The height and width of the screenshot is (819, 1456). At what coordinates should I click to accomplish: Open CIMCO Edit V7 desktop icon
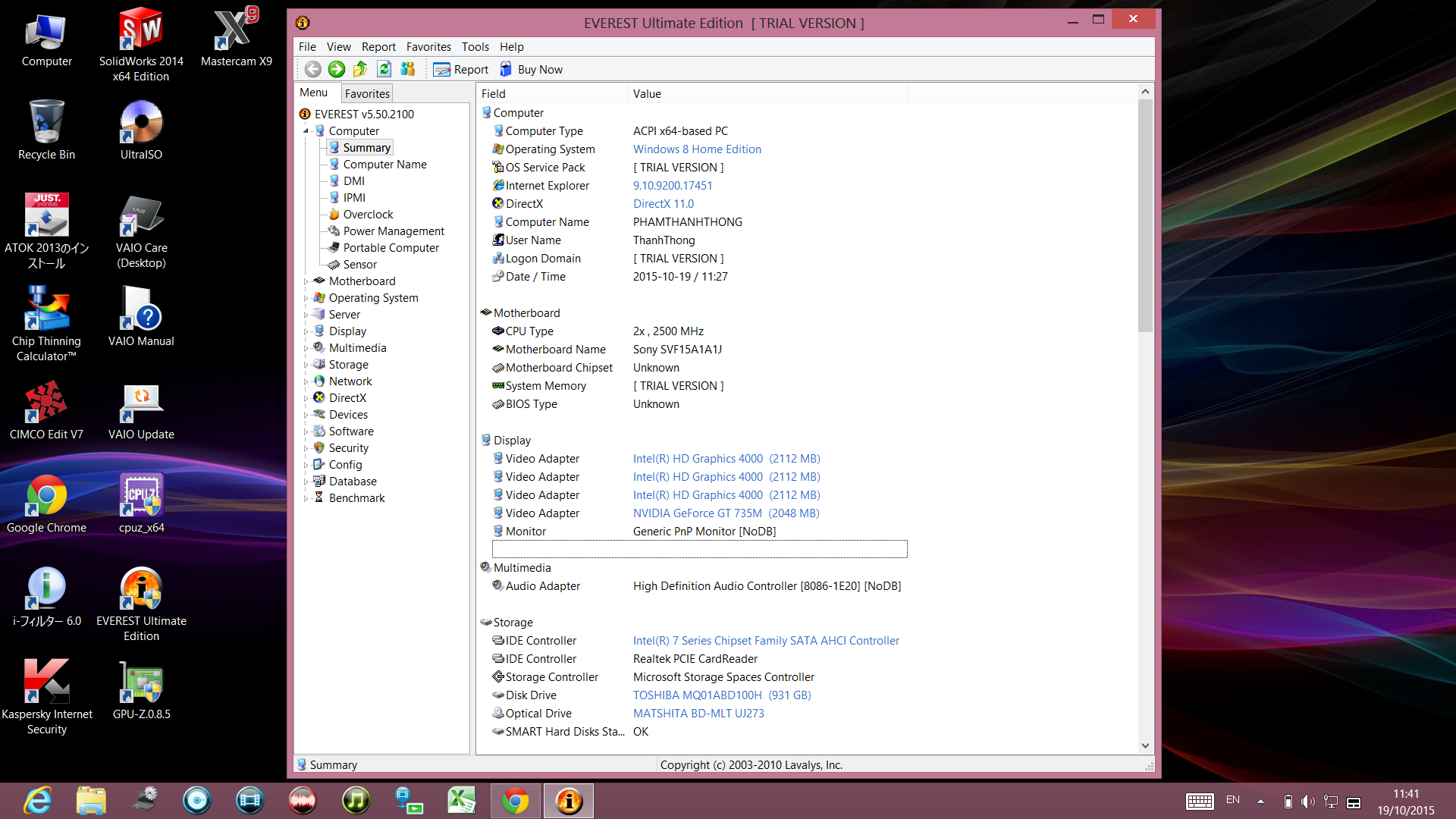(x=46, y=410)
